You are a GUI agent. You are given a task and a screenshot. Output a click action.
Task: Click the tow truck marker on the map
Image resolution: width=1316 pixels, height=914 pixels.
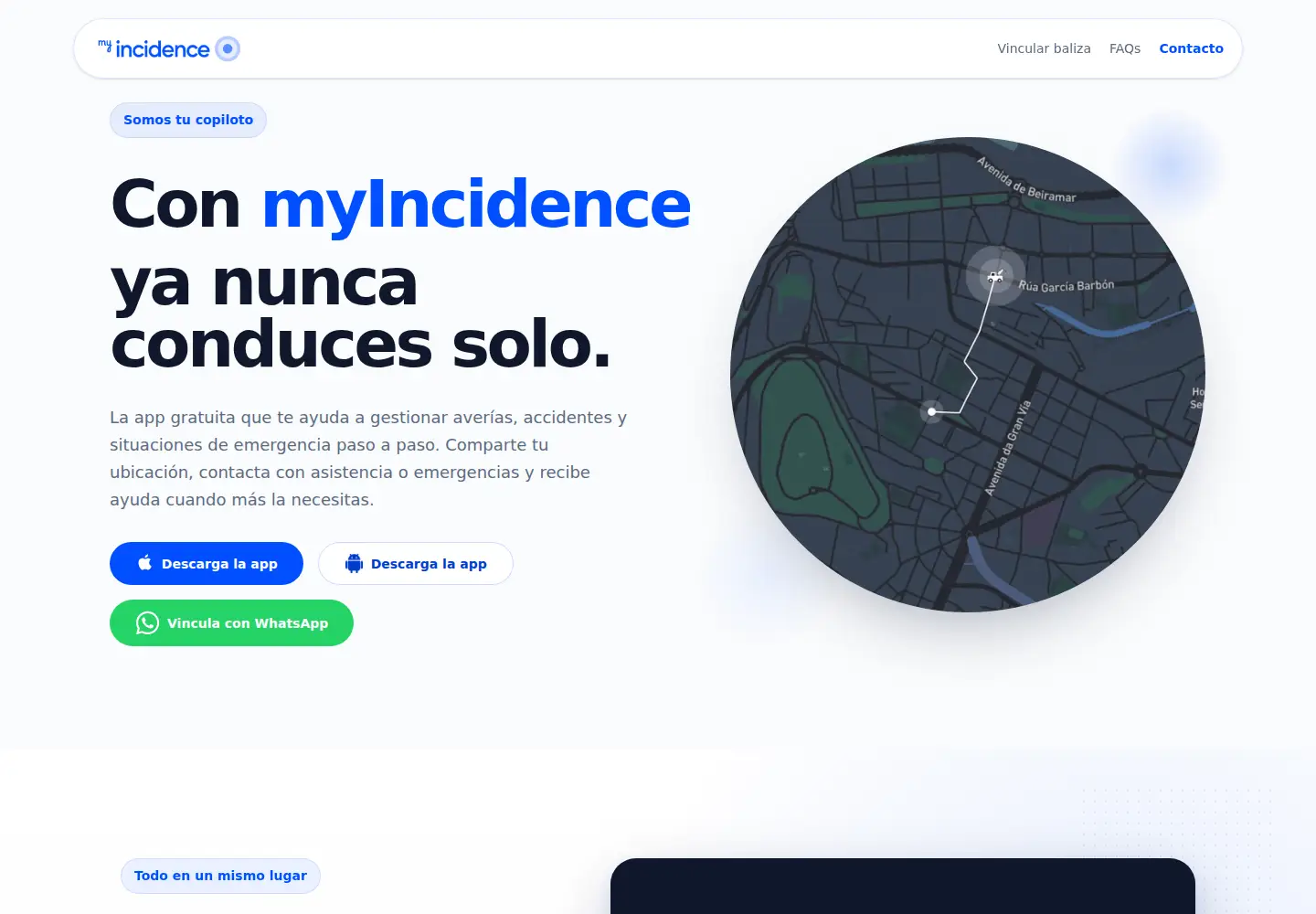pyautogui.click(x=995, y=275)
